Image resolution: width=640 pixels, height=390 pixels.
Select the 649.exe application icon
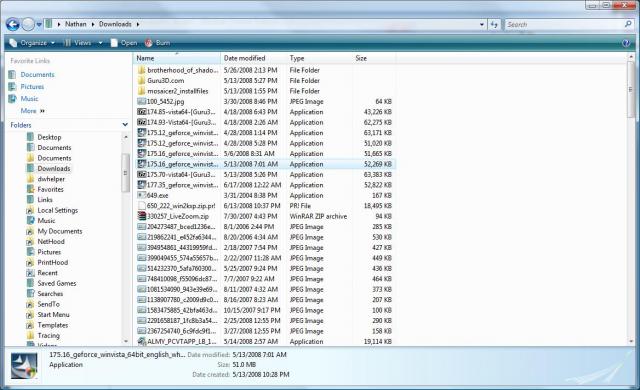pyautogui.click(x=142, y=195)
